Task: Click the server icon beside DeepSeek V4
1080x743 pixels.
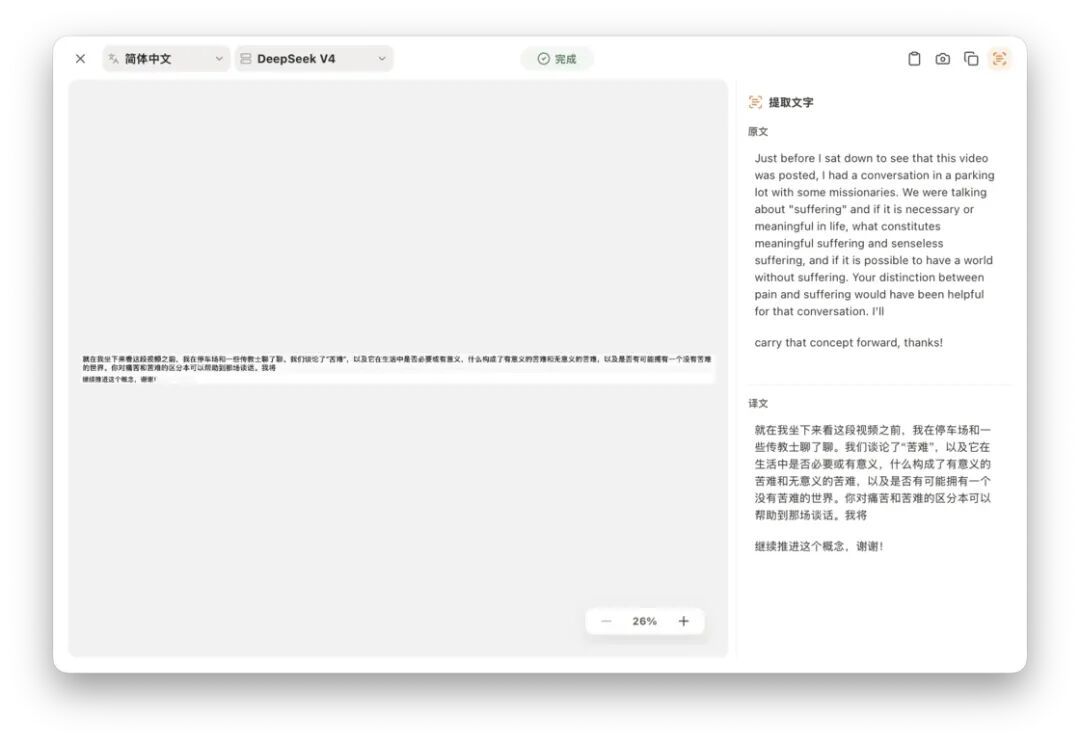Action: (x=245, y=59)
